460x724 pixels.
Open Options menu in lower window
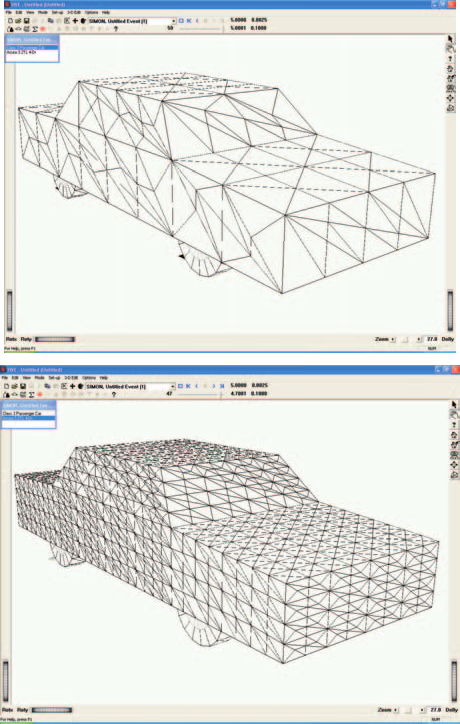pos(89,378)
